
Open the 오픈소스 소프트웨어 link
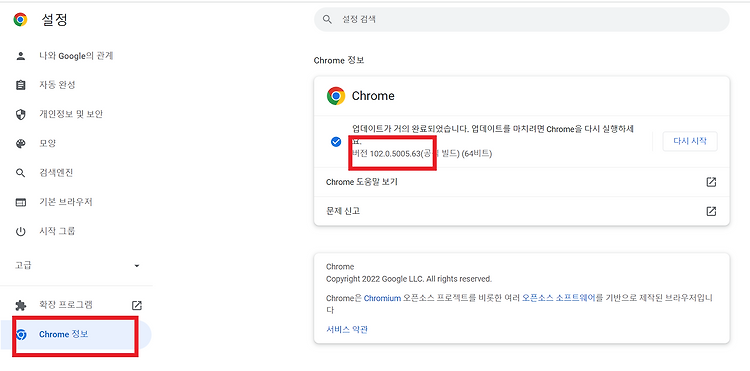(x=558, y=298)
